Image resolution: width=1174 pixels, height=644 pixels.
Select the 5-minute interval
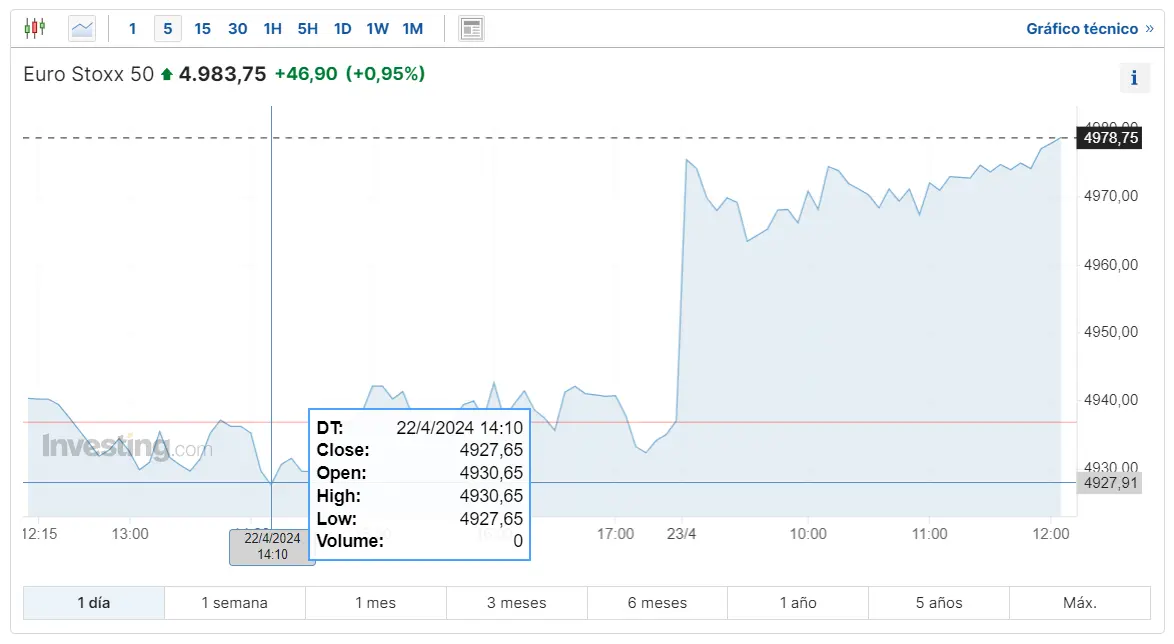click(x=167, y=28)
